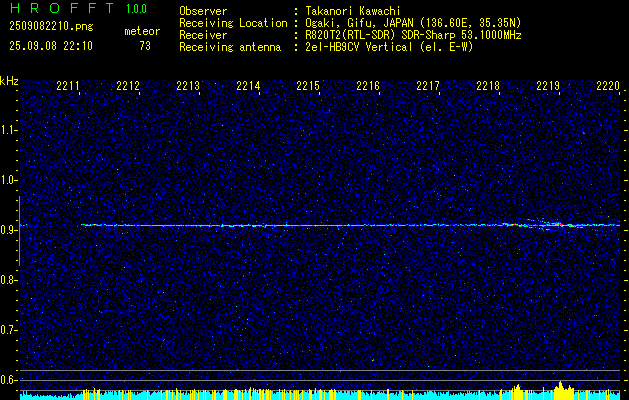Click the Receiver label
This screenshot has height=400, width=629.
pyautogui.click(x=203, y=35)
